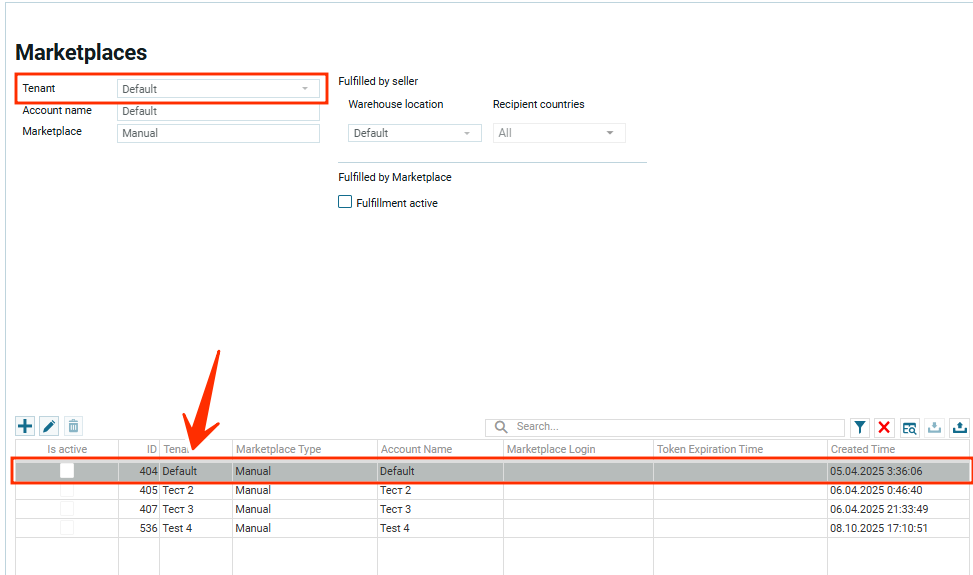The image size is (973, 575).
Task: Click the rightmost dark export icon
Action: pos(959,428)
